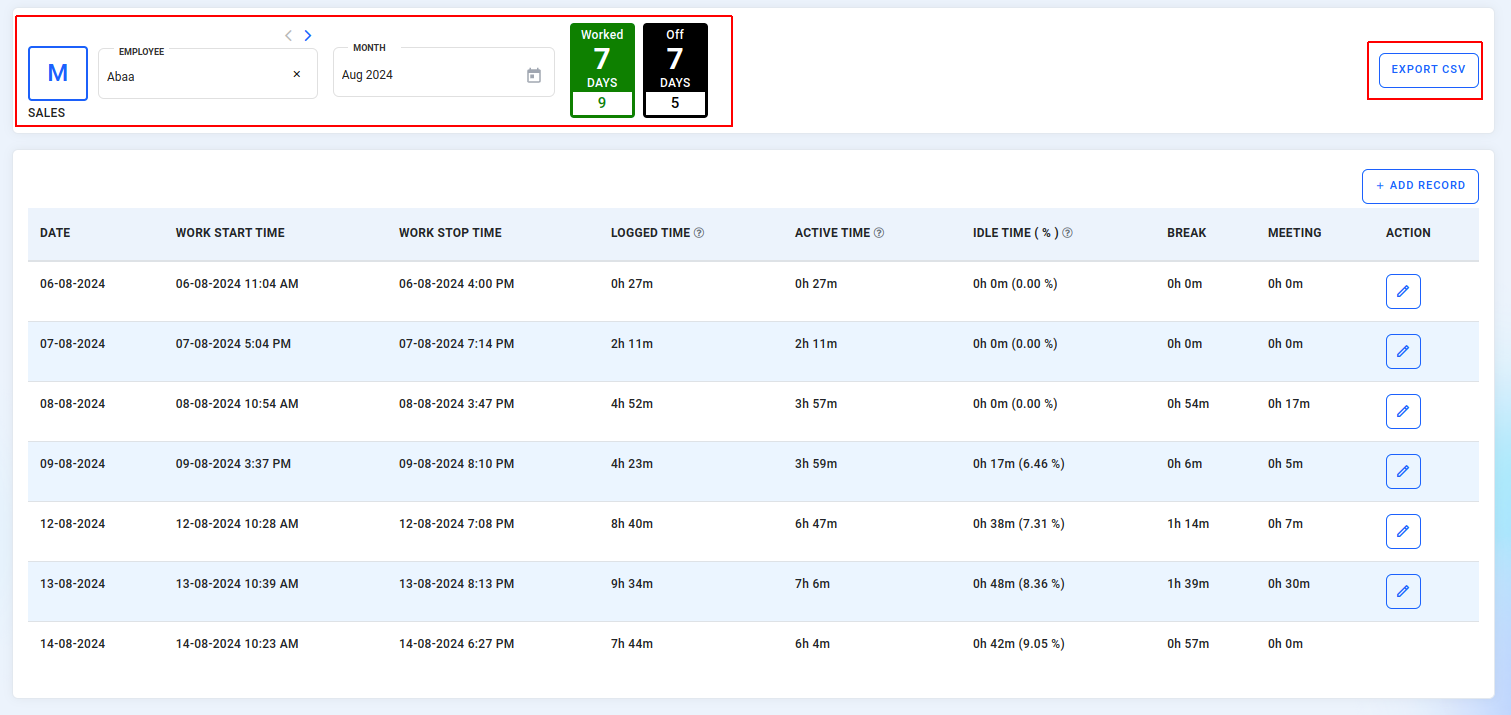
Task: Click the Action column header
Action: pos(1408,233)
